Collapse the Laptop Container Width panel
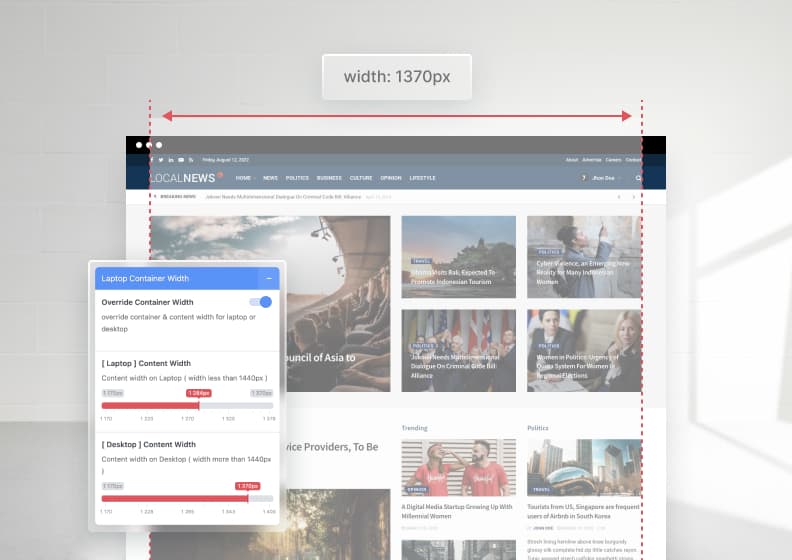792x560 pixels. point(267,278)
